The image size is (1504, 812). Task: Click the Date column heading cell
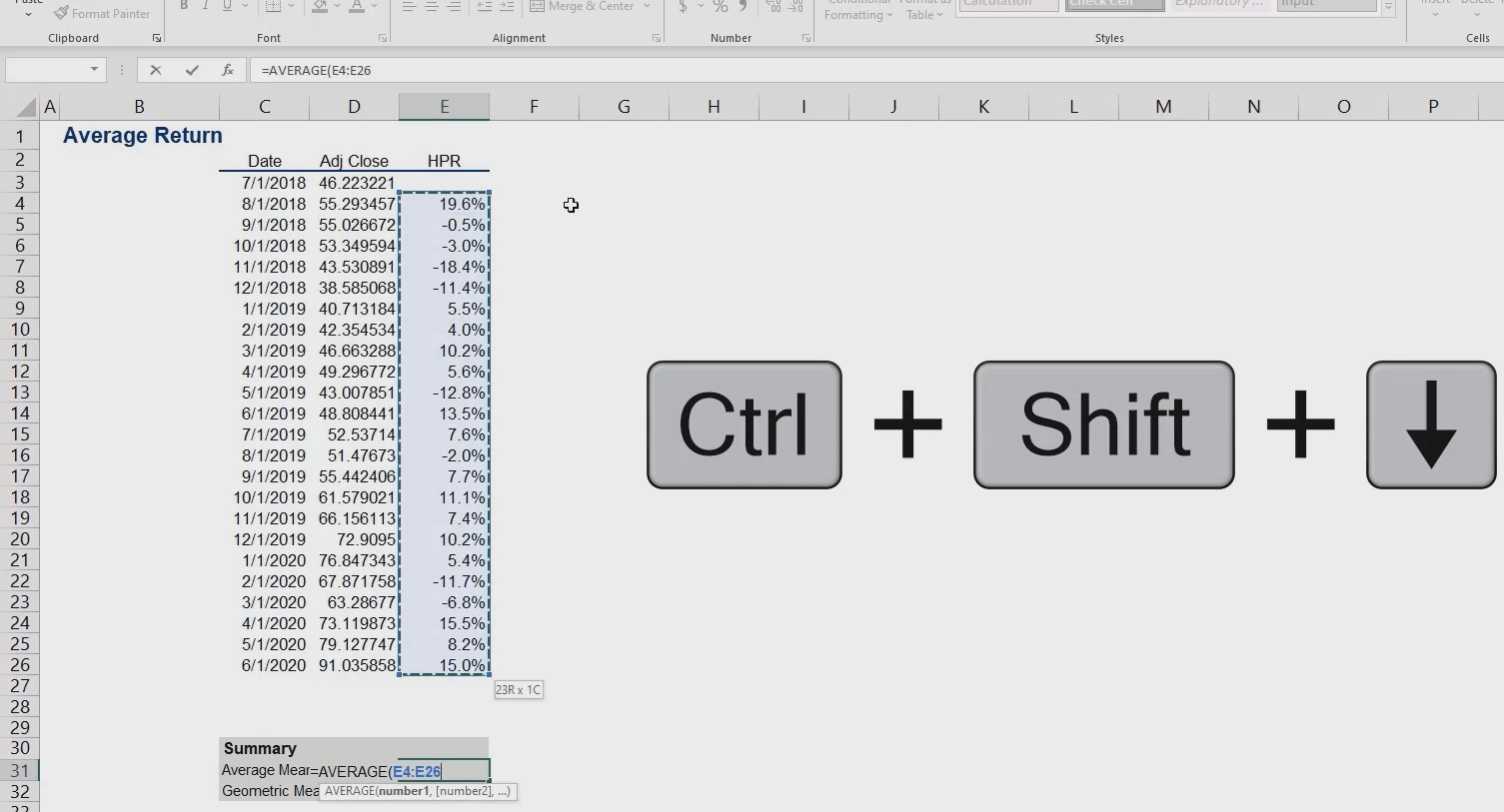pos(264,161)
